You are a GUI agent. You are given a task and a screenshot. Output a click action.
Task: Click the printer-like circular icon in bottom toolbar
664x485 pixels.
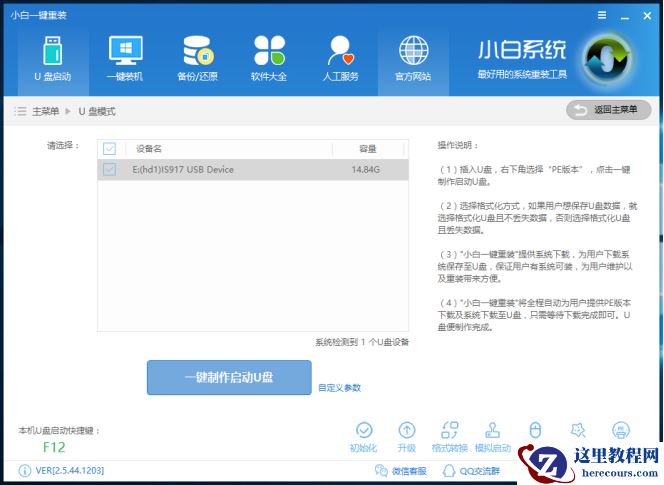click(621, 430)
